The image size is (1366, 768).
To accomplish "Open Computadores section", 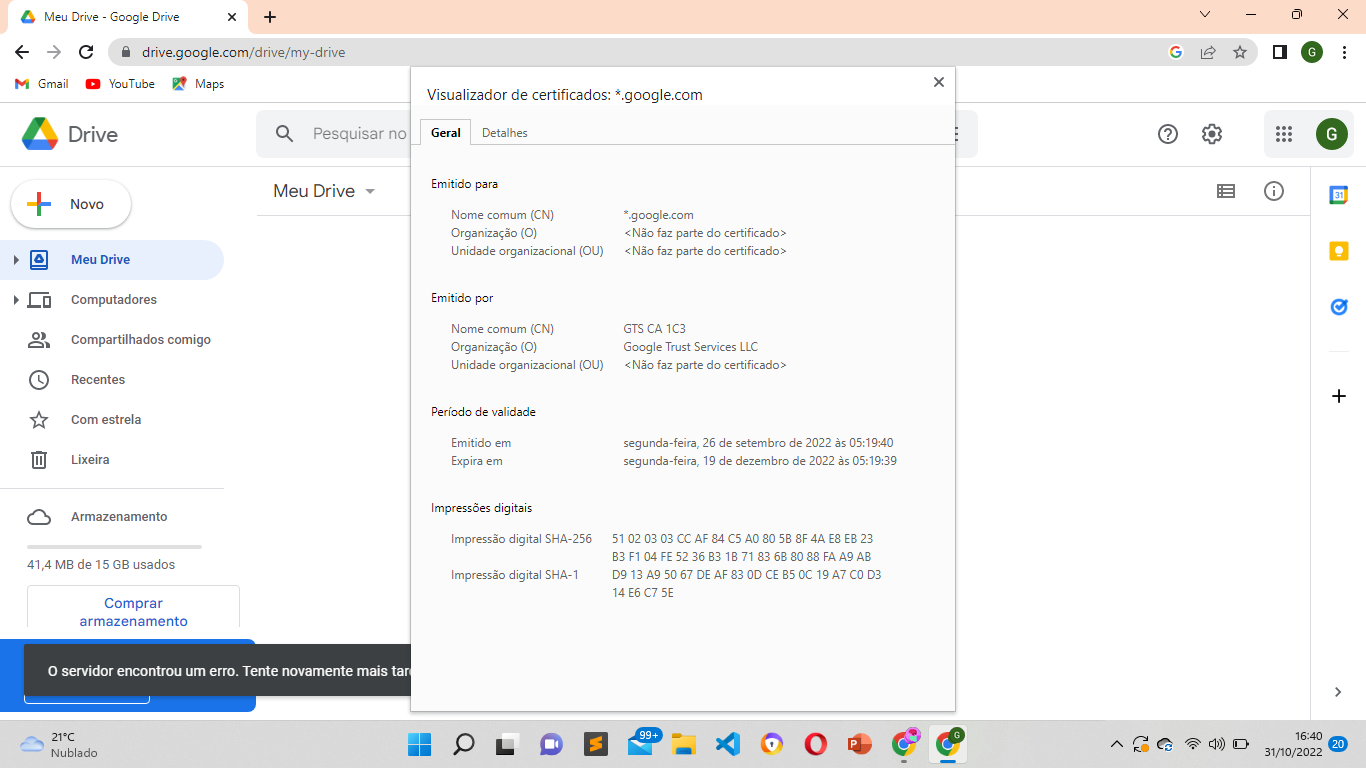I will 114,300.
